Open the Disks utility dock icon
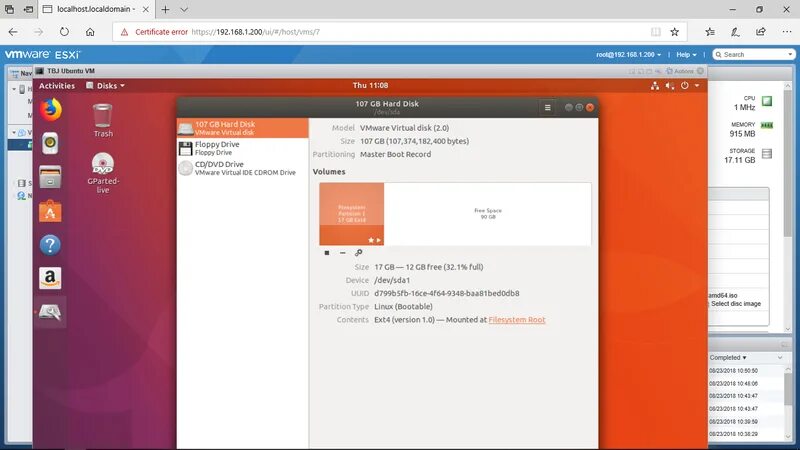The image size is (800, 450). pos(50,312)
